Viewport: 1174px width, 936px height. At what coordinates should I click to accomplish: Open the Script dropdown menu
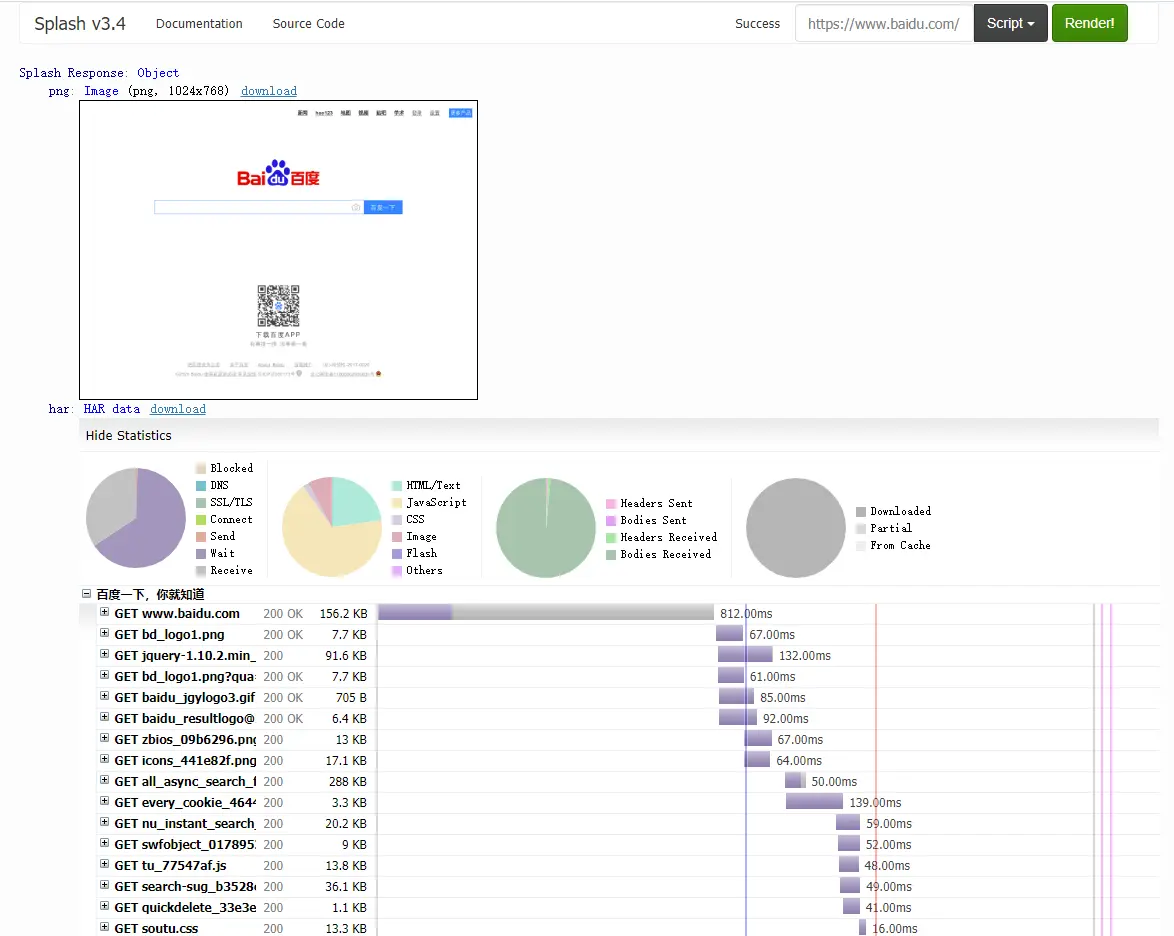[1010, 23]
